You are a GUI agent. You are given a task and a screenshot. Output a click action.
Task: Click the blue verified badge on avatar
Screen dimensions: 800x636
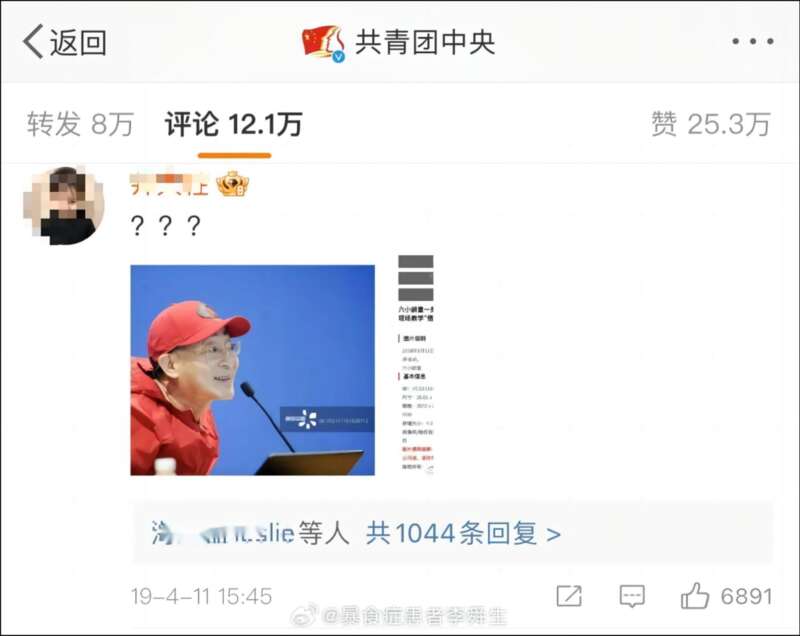coord(338,57)
